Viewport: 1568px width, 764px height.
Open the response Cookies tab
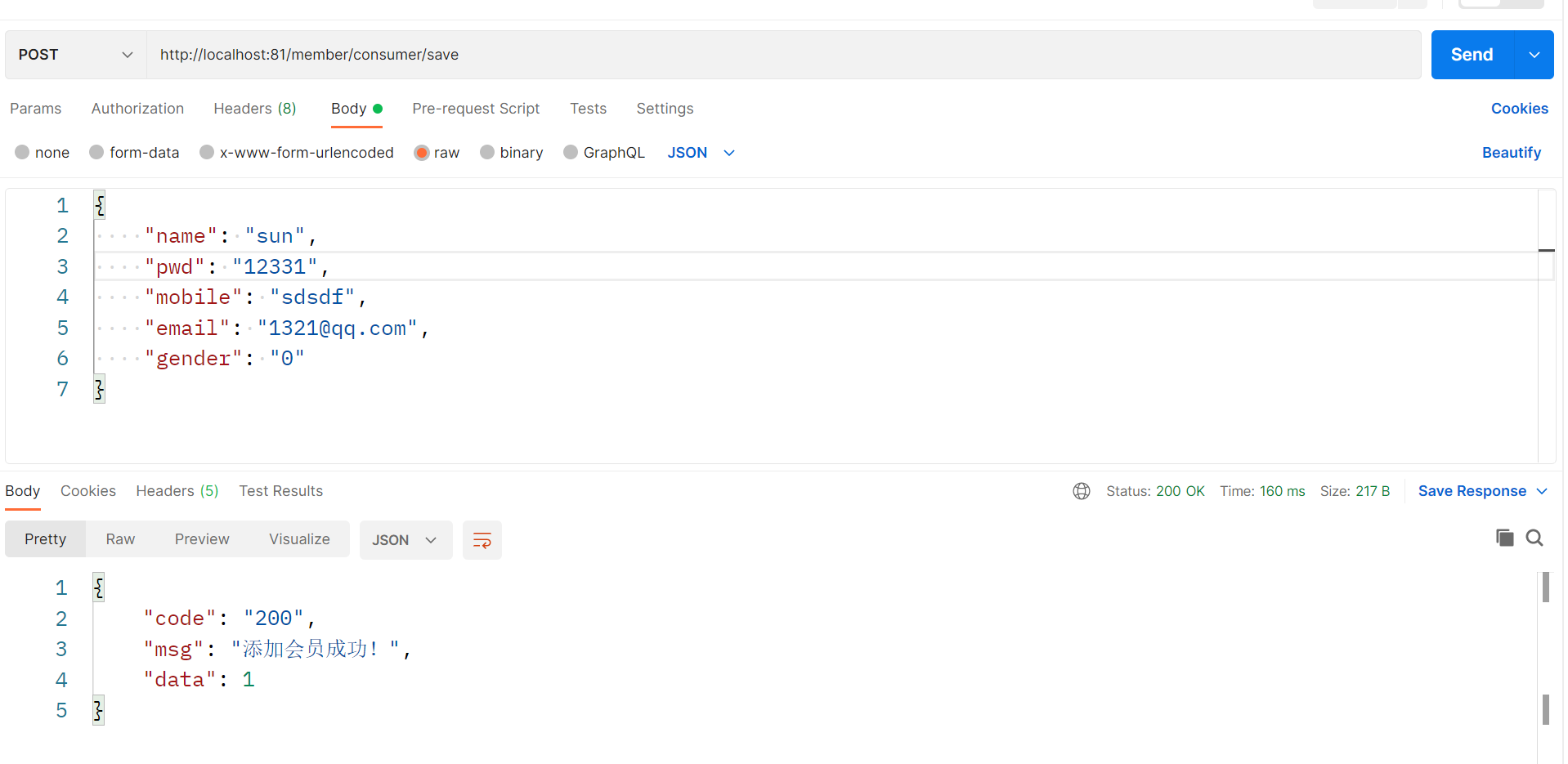pyautogui.click(x=88, y=491)
